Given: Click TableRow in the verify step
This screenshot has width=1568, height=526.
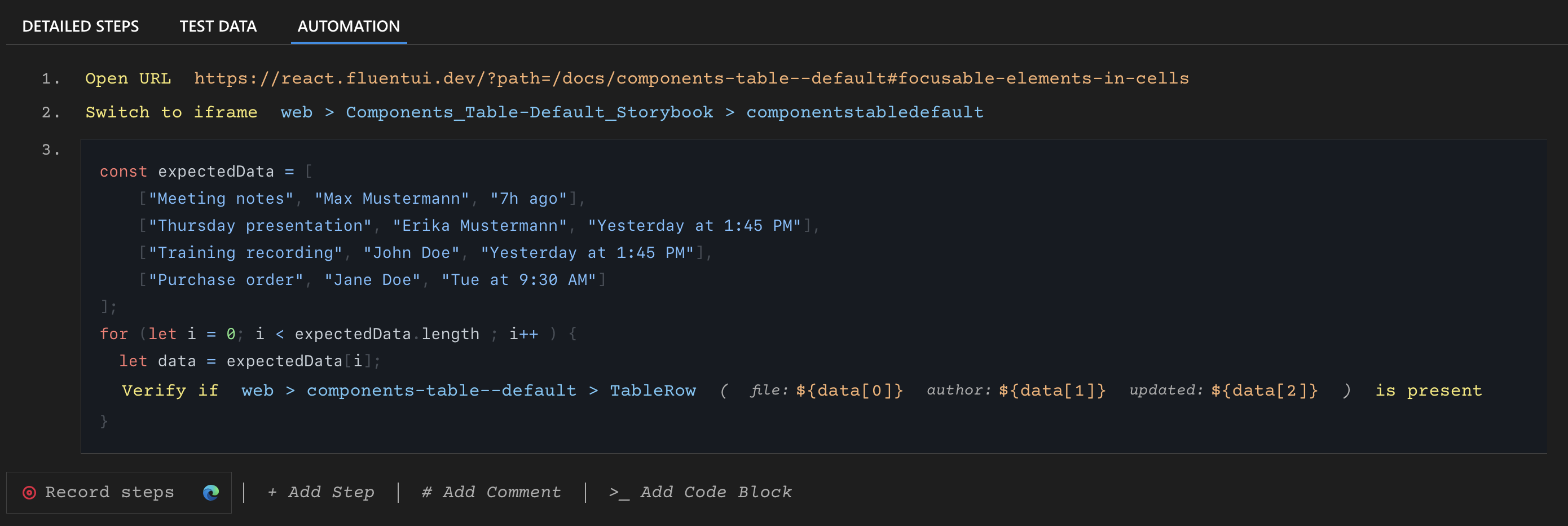Looking at the screenshot, I should pos(653,391).
